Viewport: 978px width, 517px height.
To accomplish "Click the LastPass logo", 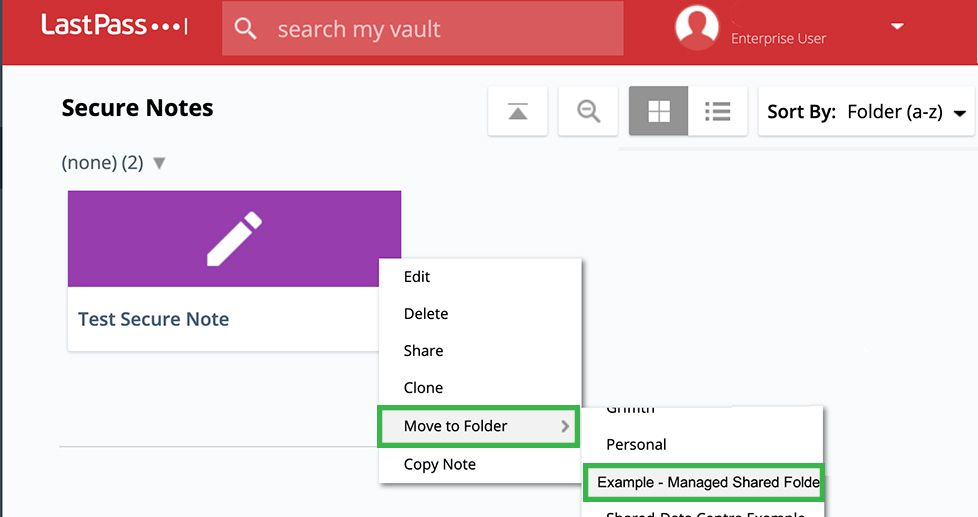I will click(113, 27).
